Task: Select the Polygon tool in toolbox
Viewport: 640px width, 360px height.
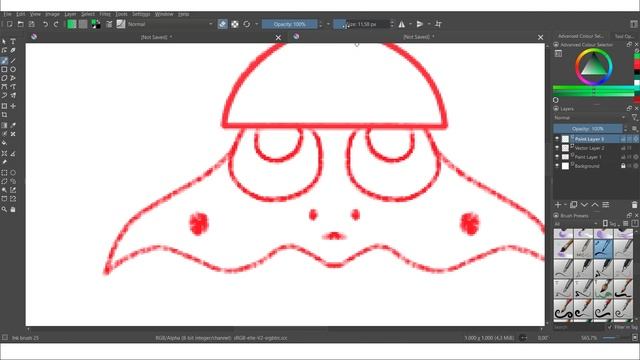Action: tap(4, 78)
